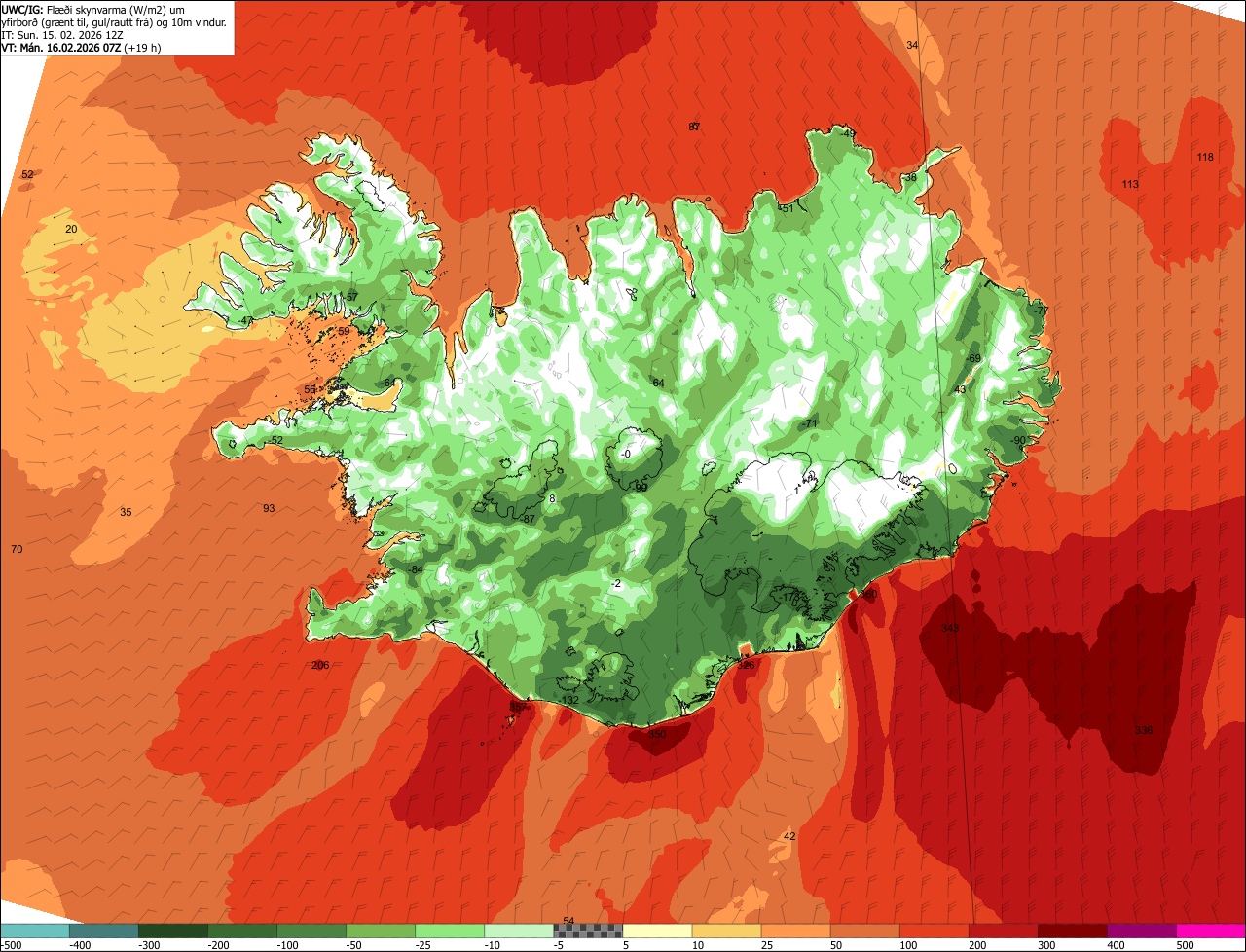Click the map value '113' over the sea
This screenshot has height=952, width=1246.
pos(1130,184)
